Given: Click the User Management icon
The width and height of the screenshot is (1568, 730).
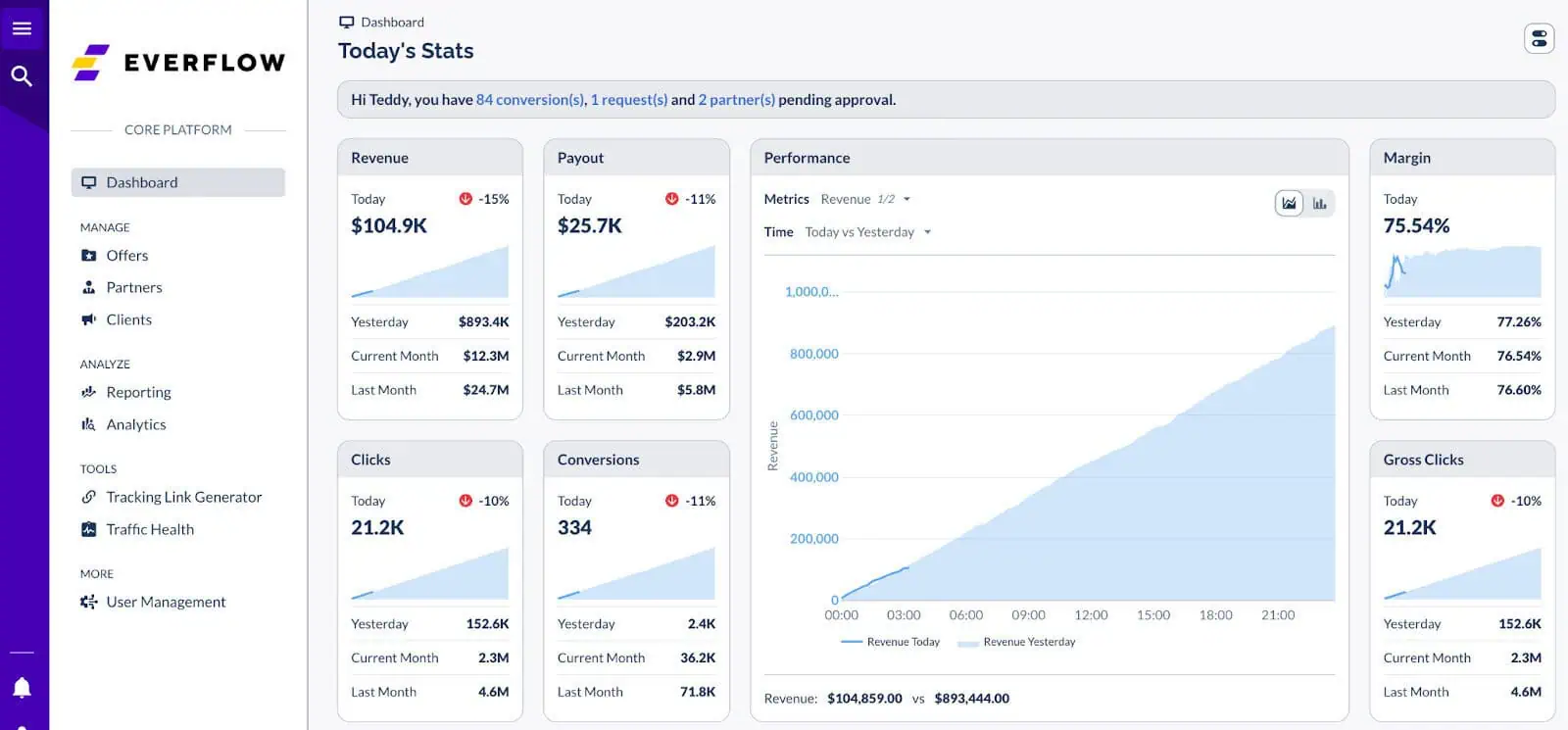Looking at the screenshot, I should pyautogui.click(x=89, y=602).
